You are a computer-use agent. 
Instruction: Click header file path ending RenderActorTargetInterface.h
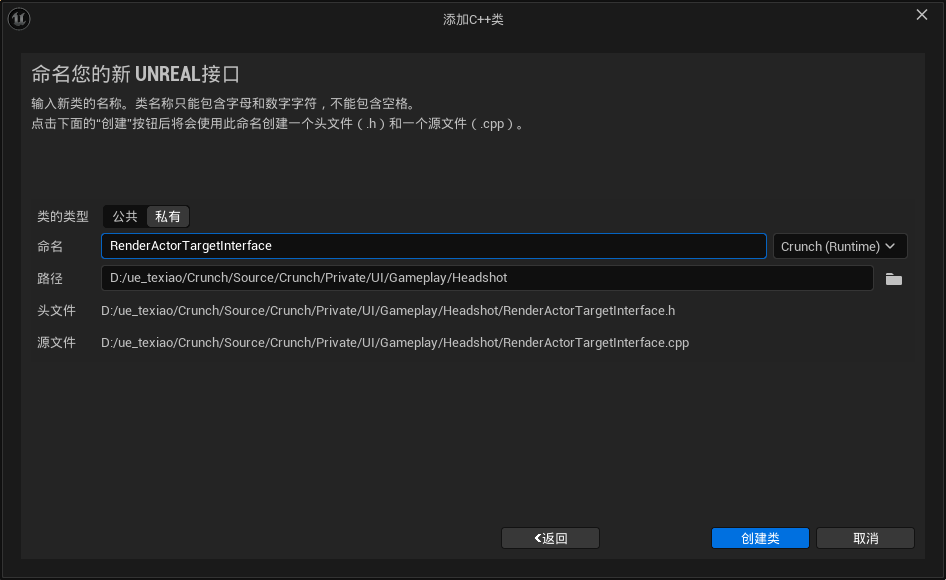(x=388, y=311)
